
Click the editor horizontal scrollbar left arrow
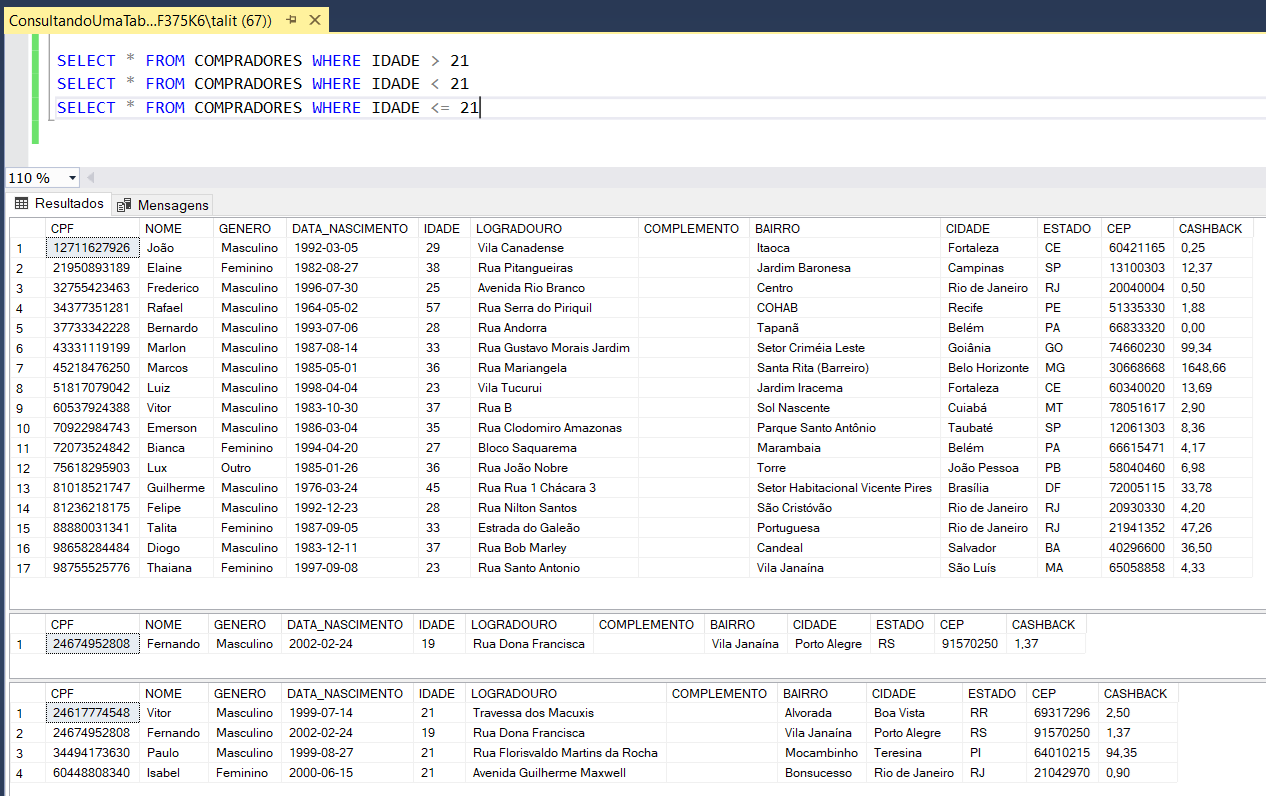pyautogui.click(x=91, y=178)
